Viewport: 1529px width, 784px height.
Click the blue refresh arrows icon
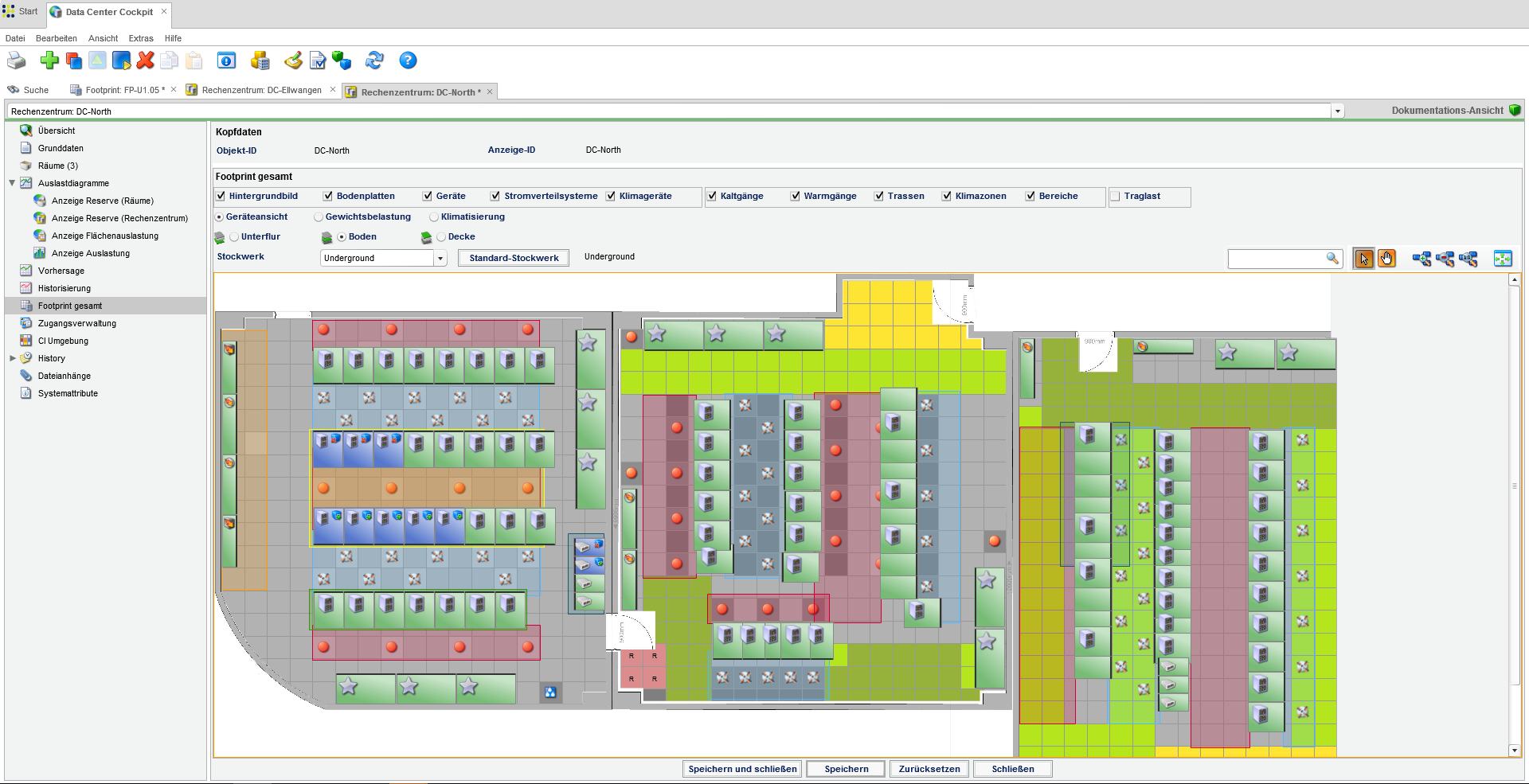(x=374, y=60)
